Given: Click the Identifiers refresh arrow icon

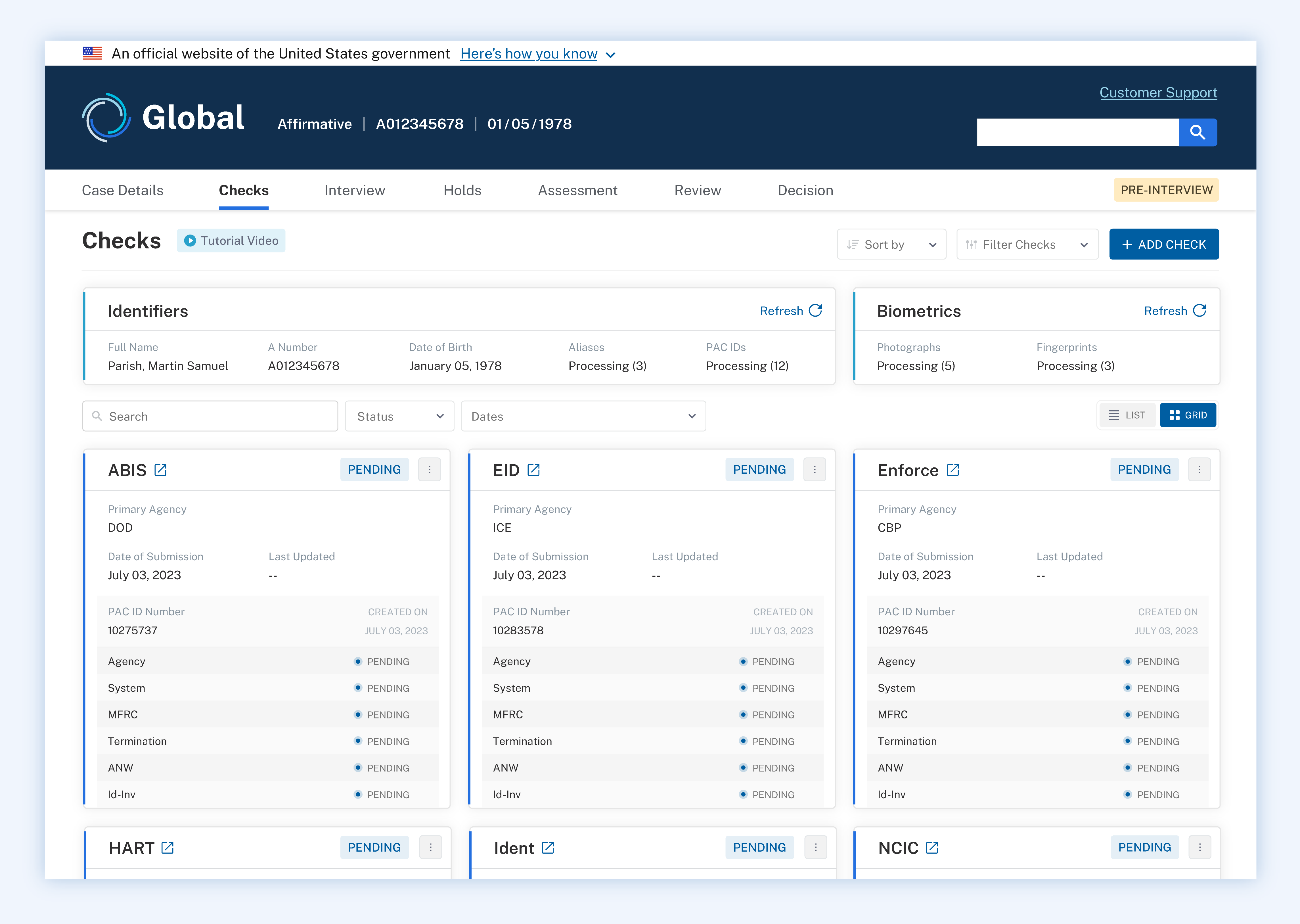Looking at the screenshot, I should click(x=815, y=311).
